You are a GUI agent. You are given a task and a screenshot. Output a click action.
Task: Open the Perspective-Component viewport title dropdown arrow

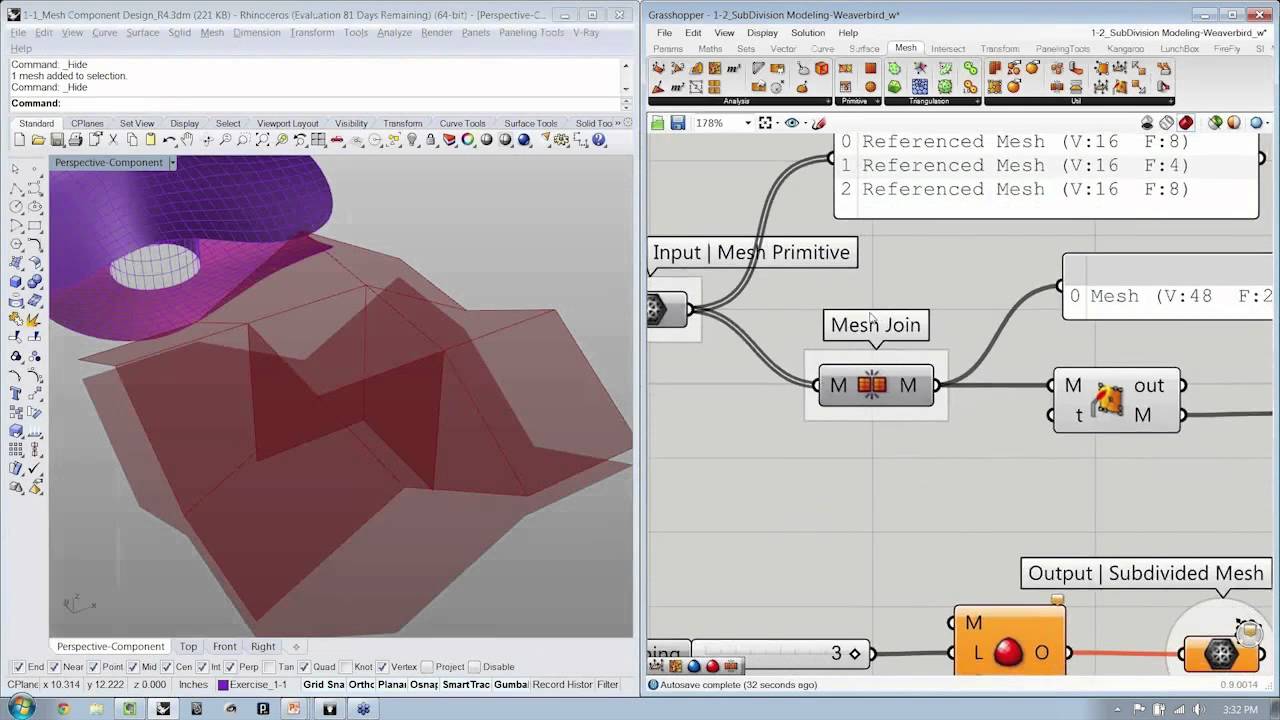tap(172, 162)
